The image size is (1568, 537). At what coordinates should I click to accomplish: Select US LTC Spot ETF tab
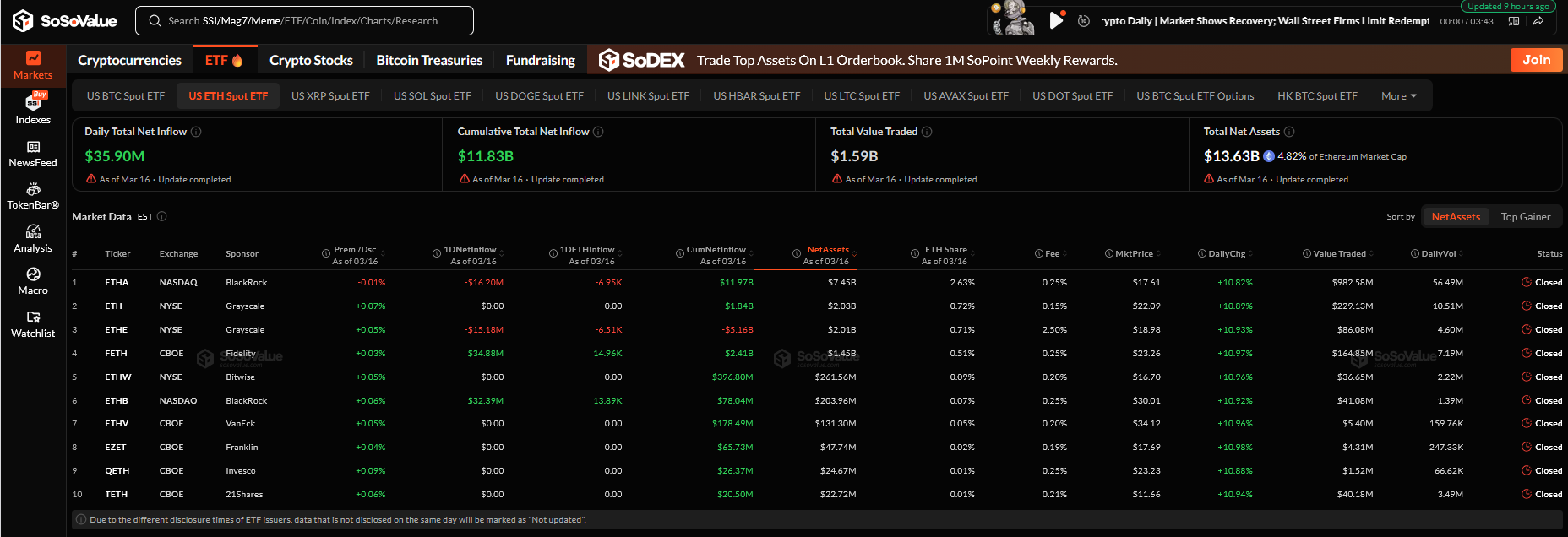(862, 96)
